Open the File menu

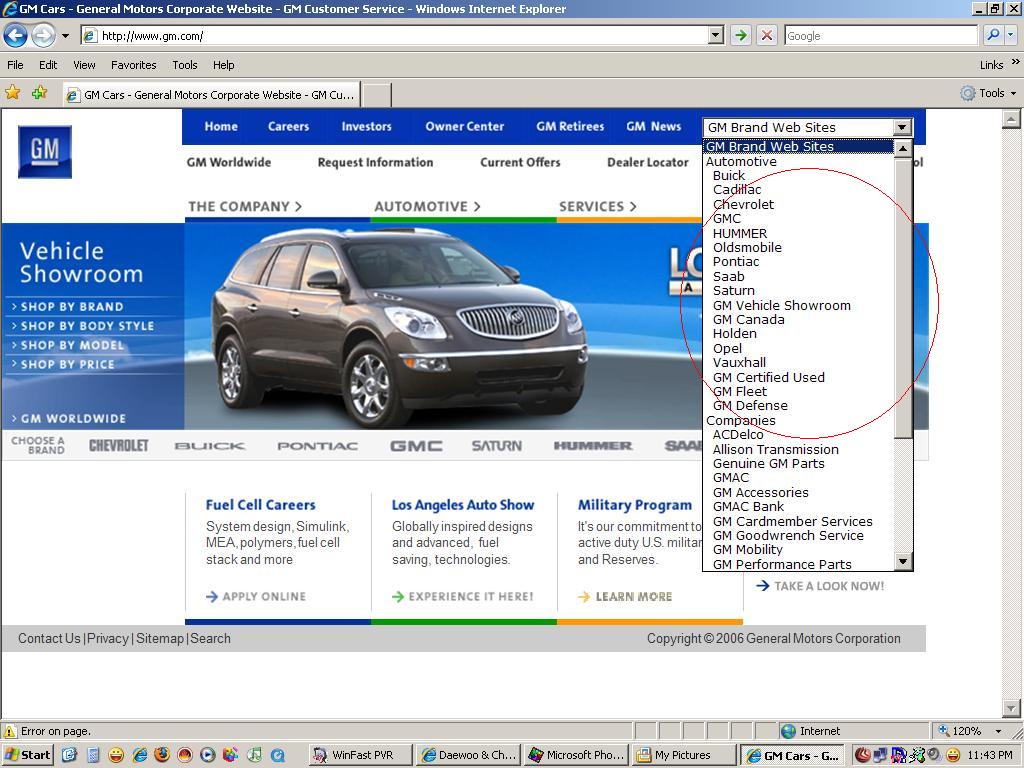click(15, 65)
